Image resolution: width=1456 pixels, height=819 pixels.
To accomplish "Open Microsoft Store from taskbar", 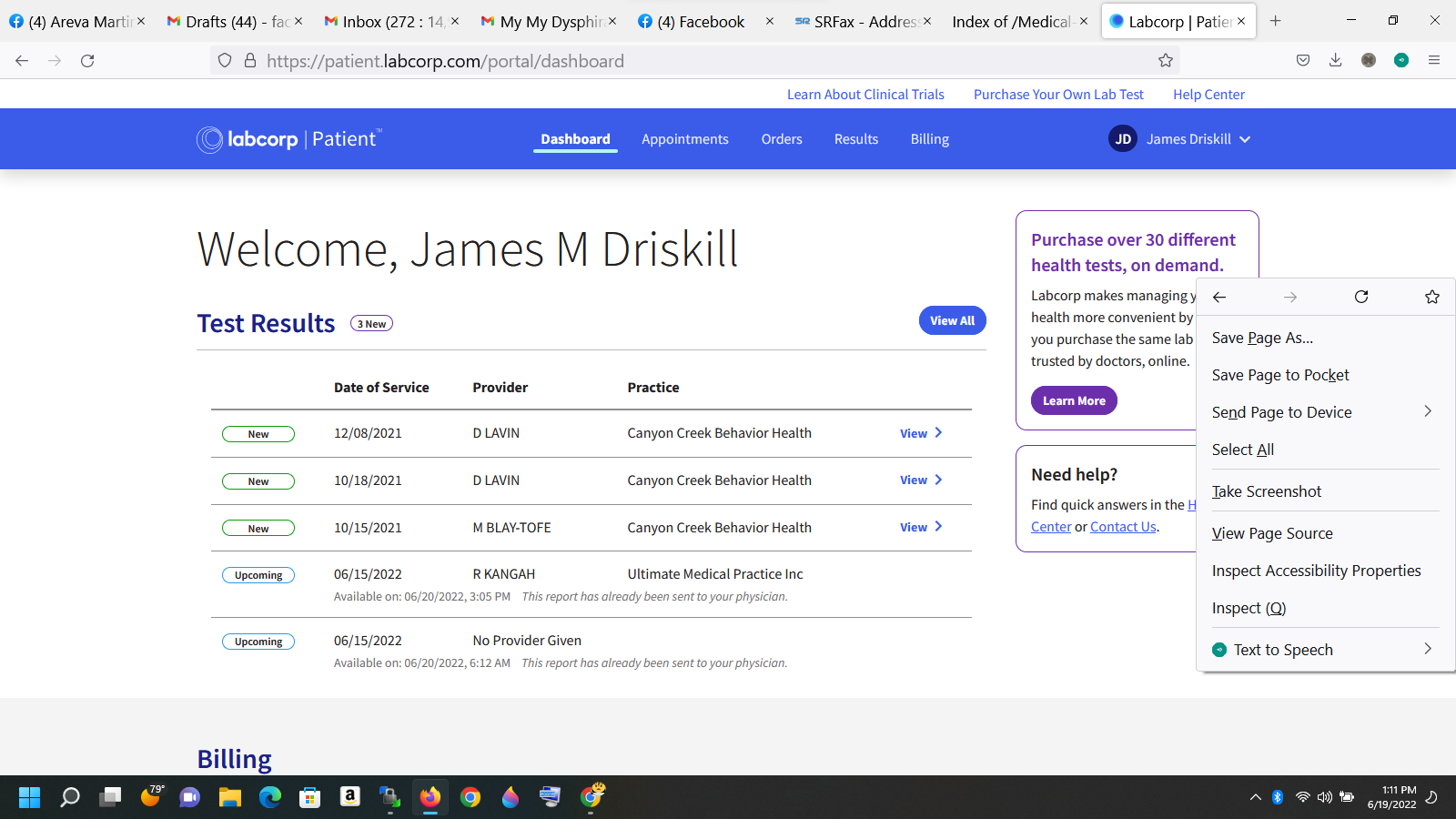I will pos(310,797).
